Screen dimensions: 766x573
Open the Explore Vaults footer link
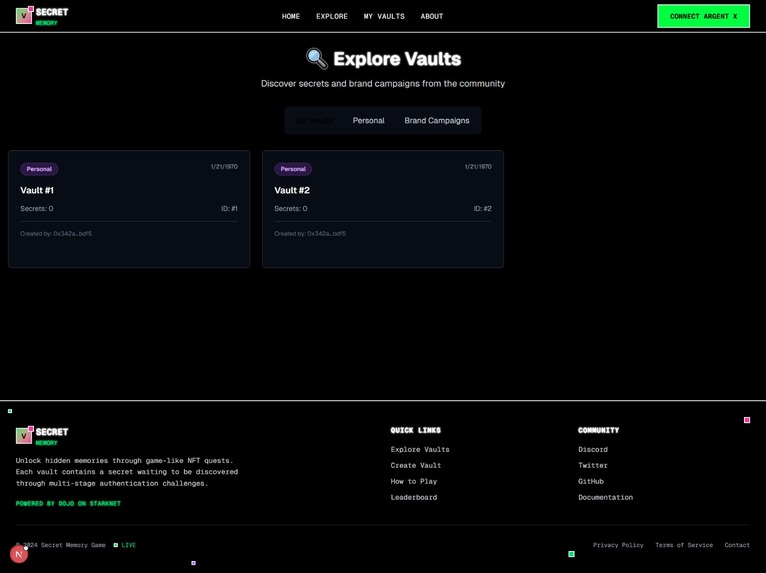(420, 449)
